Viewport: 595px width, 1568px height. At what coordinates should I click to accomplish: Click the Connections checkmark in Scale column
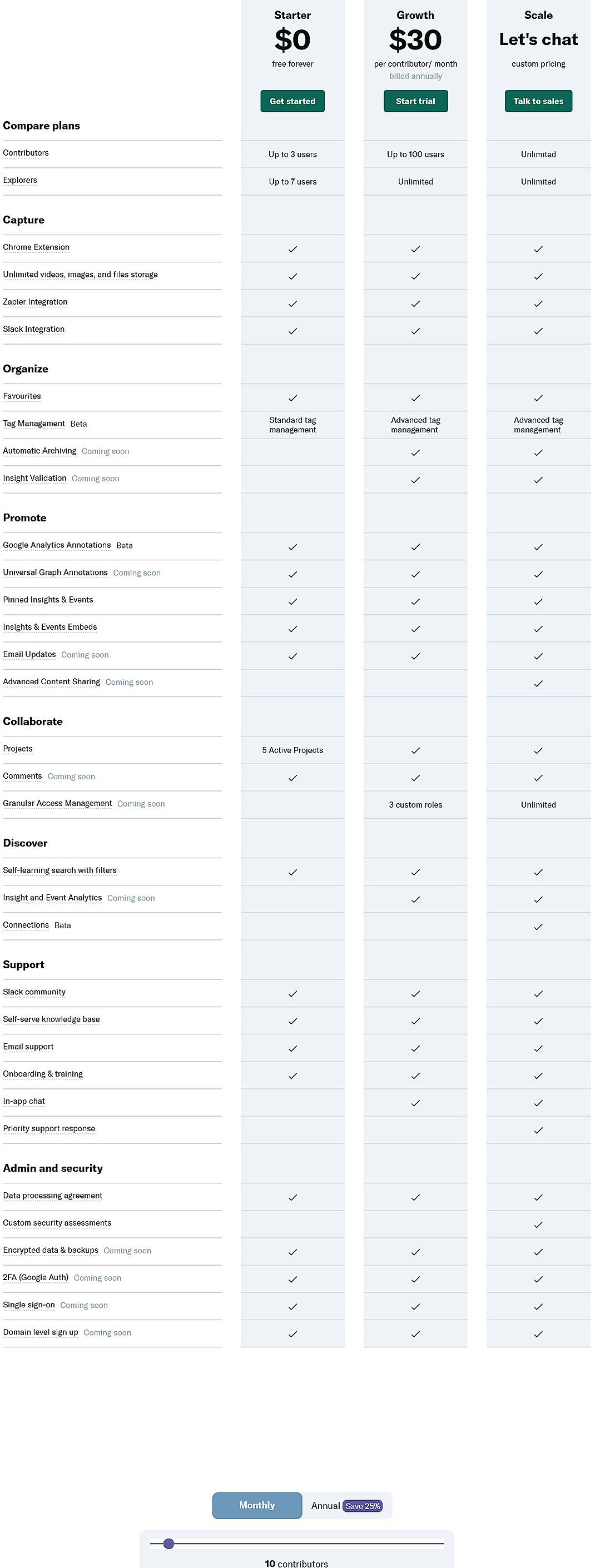[x=538, y=927]
